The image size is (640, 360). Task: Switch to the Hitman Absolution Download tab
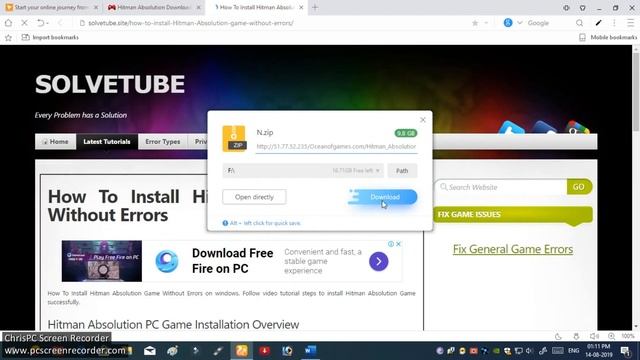[x=153, y=7]
